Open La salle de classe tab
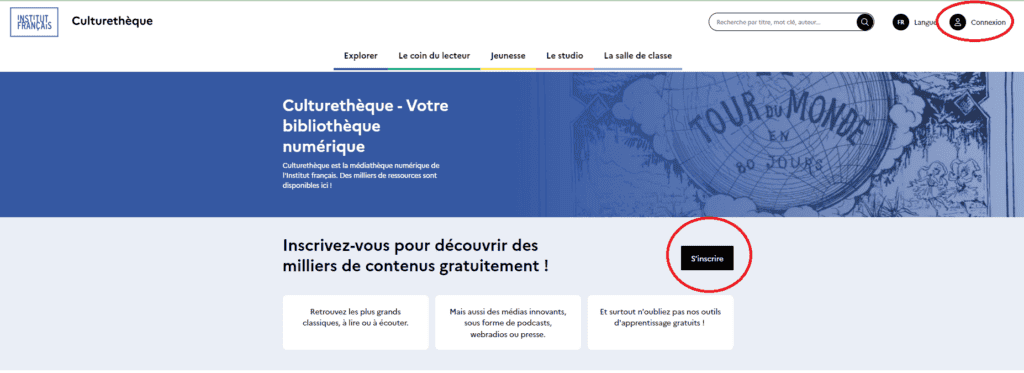The width and height of the screenshot is (1024, 373). 638,56
